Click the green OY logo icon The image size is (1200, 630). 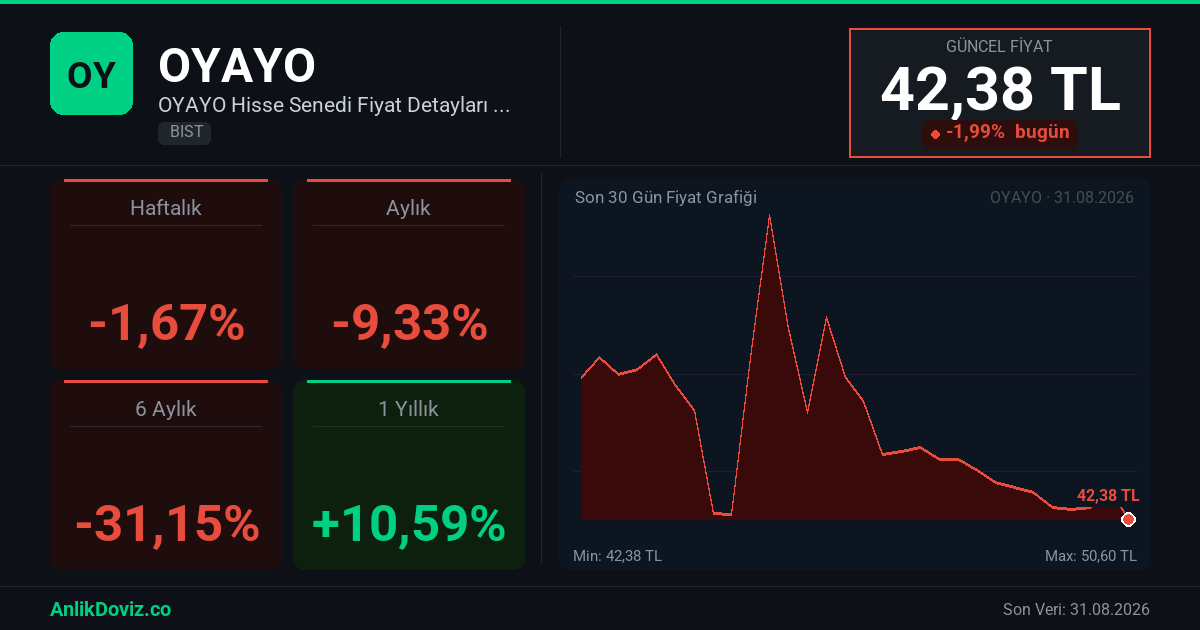click(x=91, y=73)
